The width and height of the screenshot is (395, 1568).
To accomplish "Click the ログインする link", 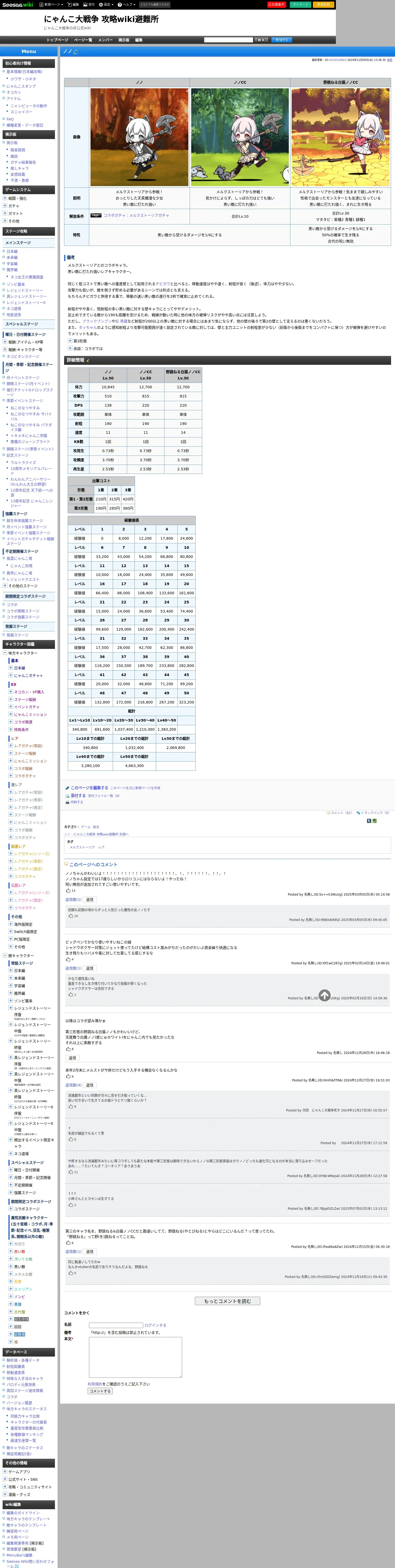I will [155, 1325].
